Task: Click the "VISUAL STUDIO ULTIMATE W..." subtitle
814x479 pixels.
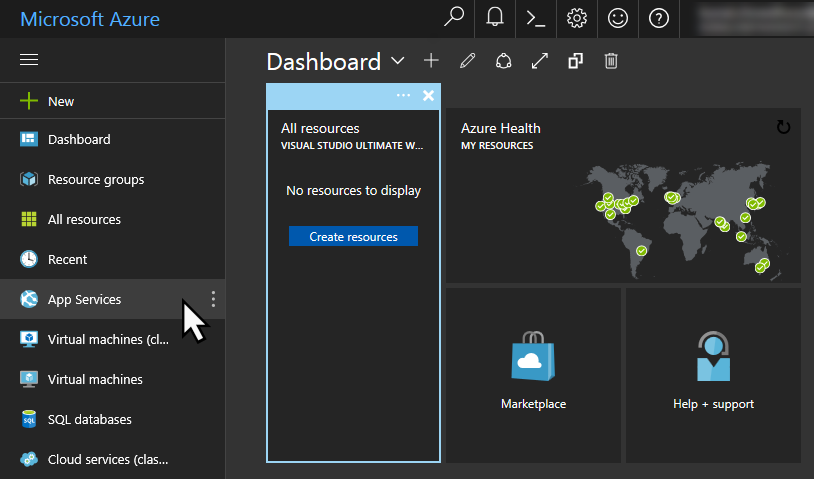Action: (x=352, y=145)
